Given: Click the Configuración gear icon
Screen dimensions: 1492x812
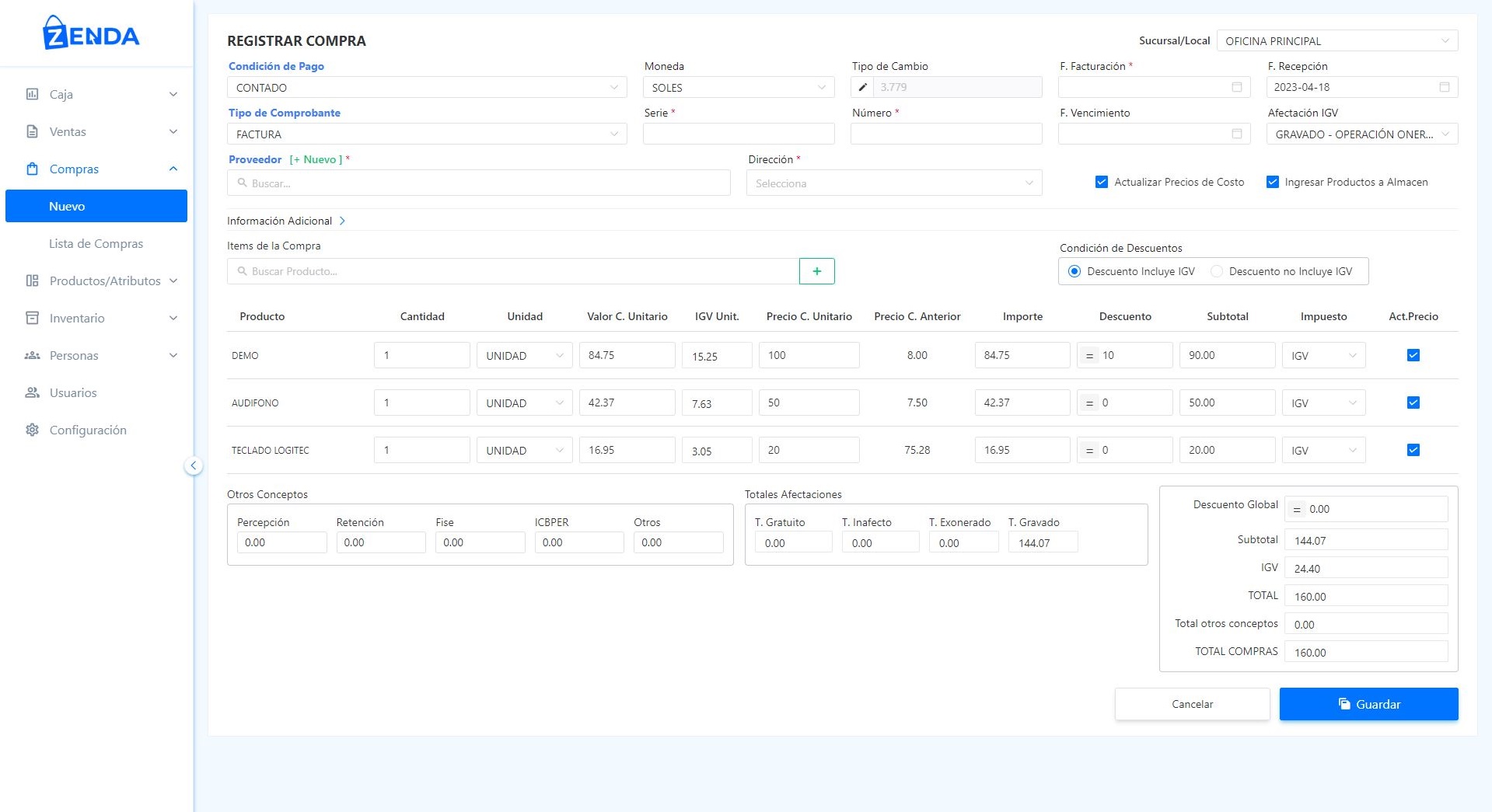Looking at the screenshot, I should pos(32,430).
